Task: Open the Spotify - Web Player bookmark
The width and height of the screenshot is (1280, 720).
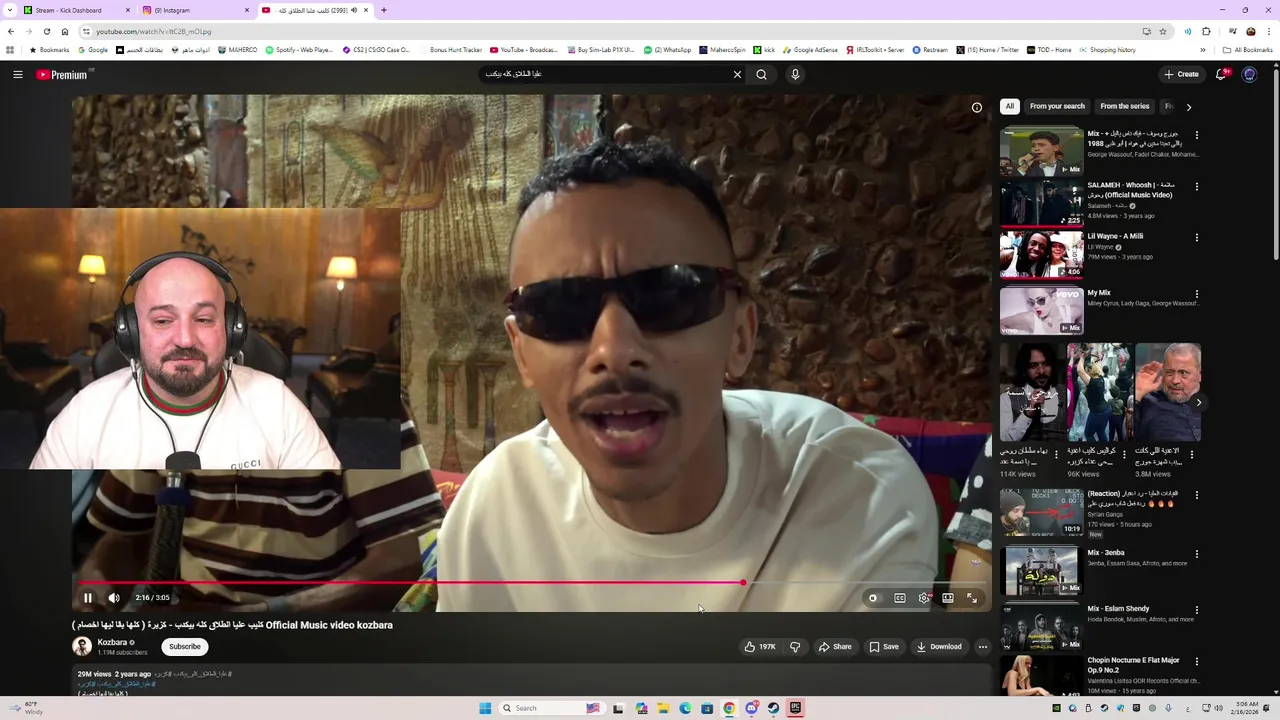Action: pyautogui.click(x=299, y=50)
